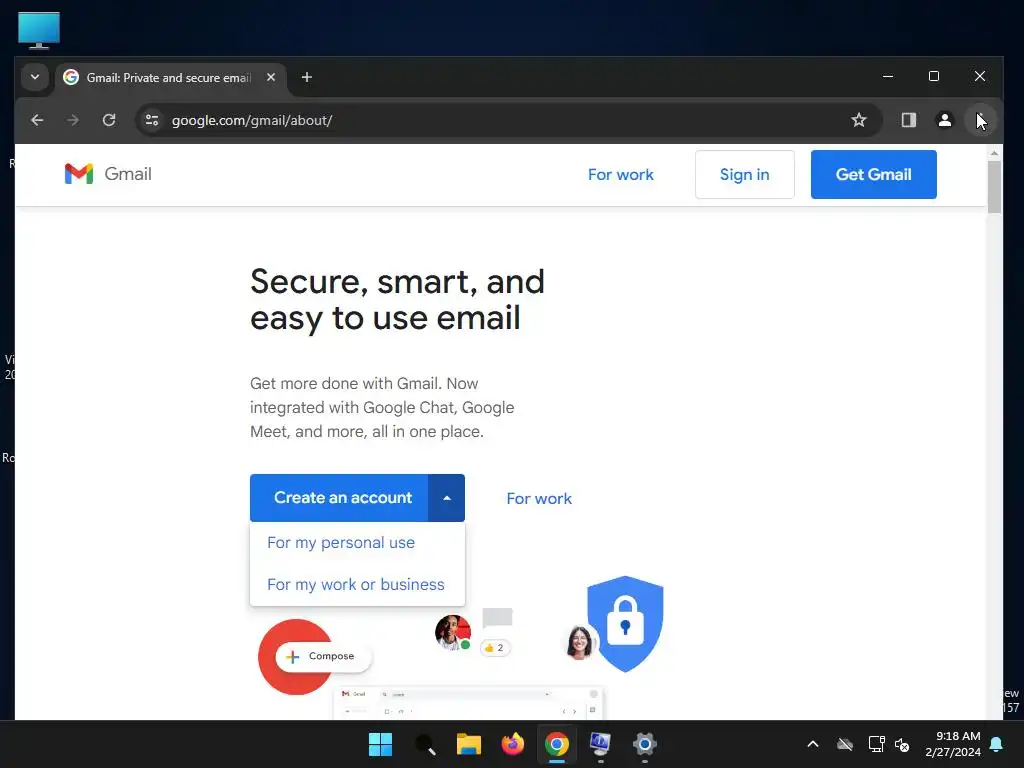Open the Chrome side panel
Image resolution: width=1024 pixels, height=768 pixels.
(x=908, y=120)
